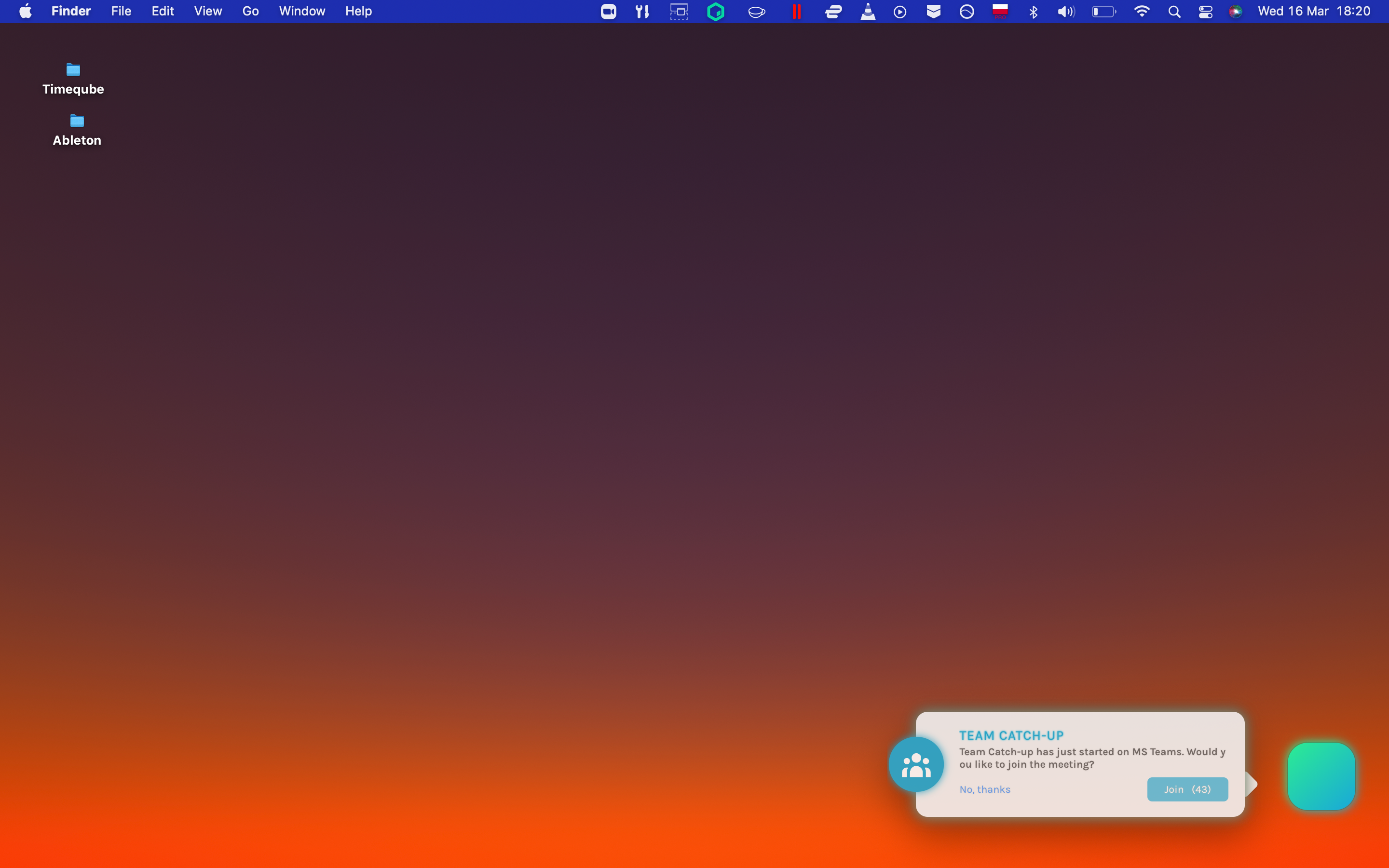Viewport: 1389px width, 868px height.
Task: Decline meeting with No, thanks link
Action: click(x=985, y=789)
